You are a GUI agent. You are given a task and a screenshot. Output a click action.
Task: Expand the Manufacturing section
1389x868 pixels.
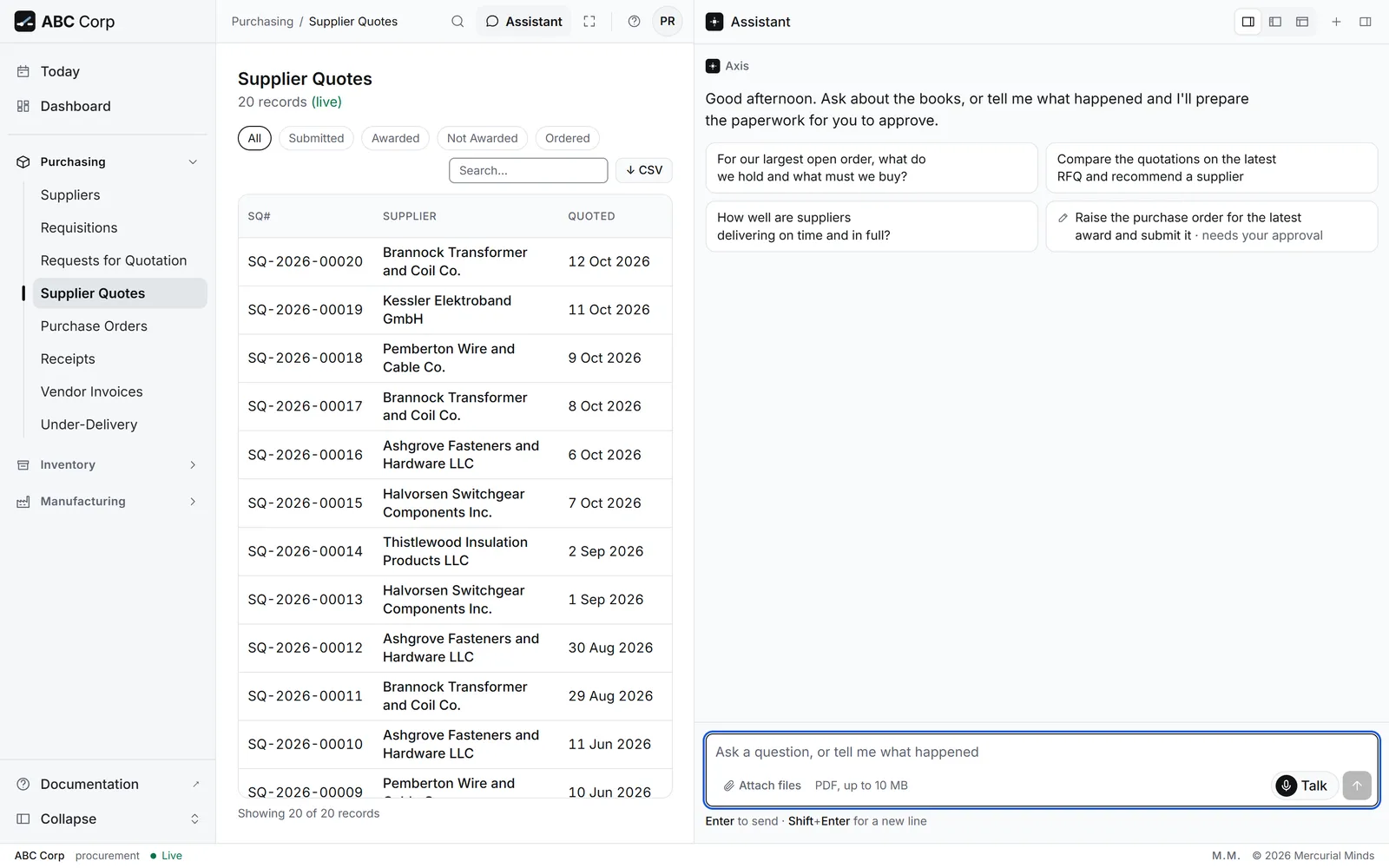click(108, 501)
